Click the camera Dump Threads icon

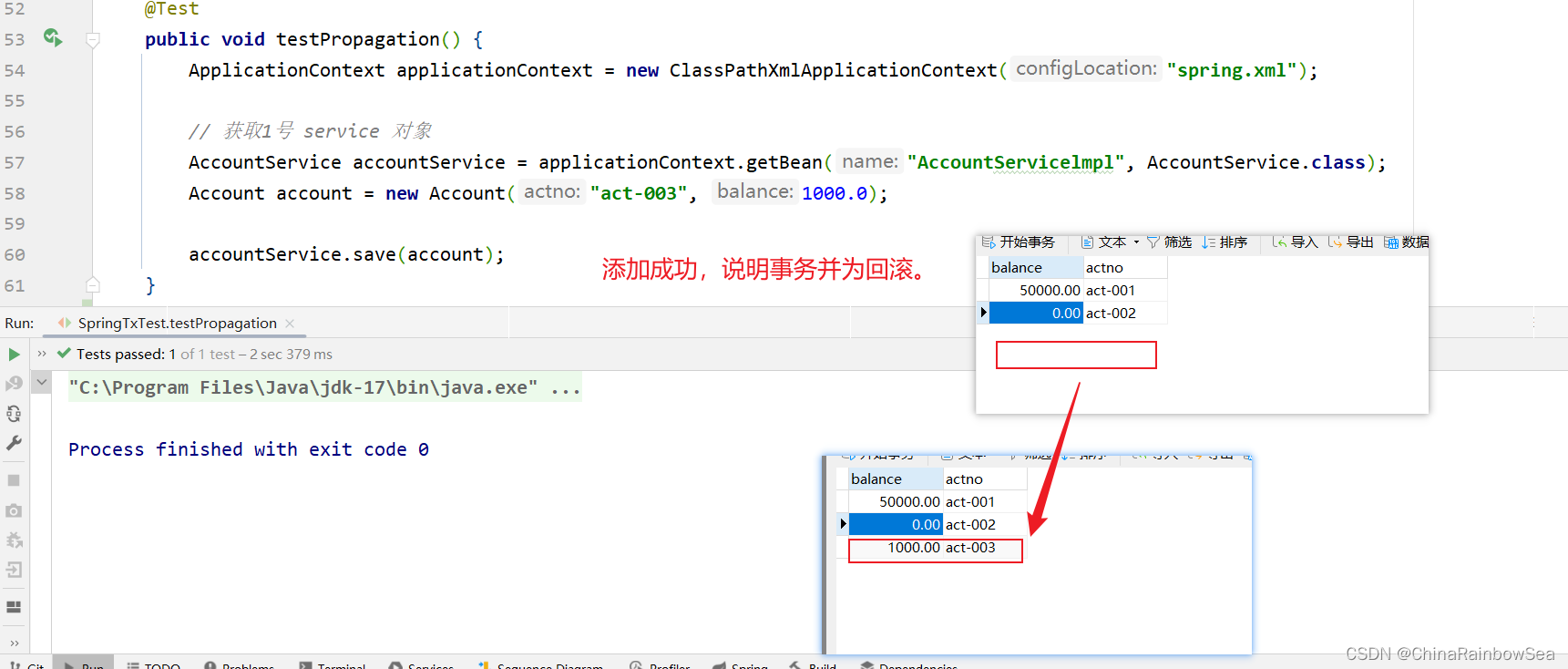point(14,510)
